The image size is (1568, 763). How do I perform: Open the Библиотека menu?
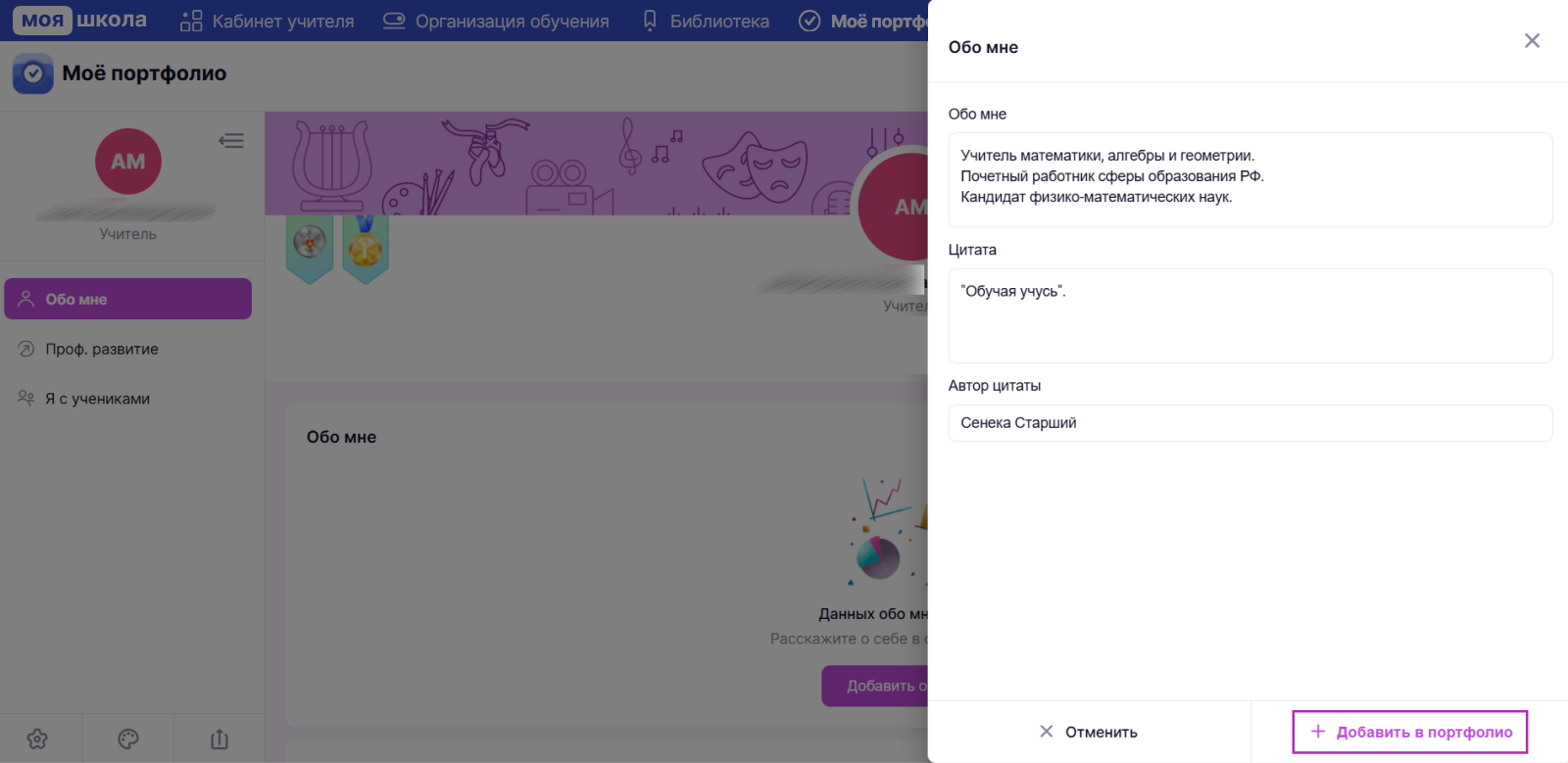(x=706, y=21)
